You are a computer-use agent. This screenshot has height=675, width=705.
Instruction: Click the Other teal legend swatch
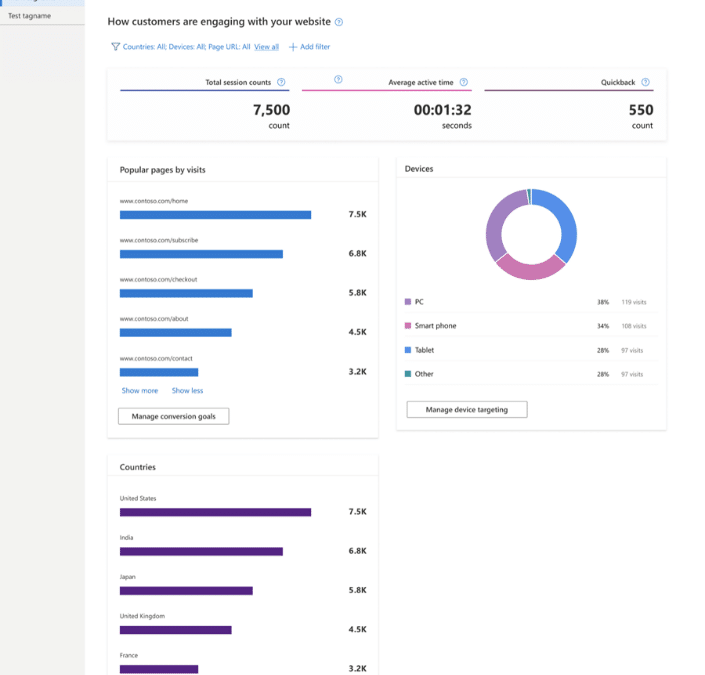click(x=408, y=374)
